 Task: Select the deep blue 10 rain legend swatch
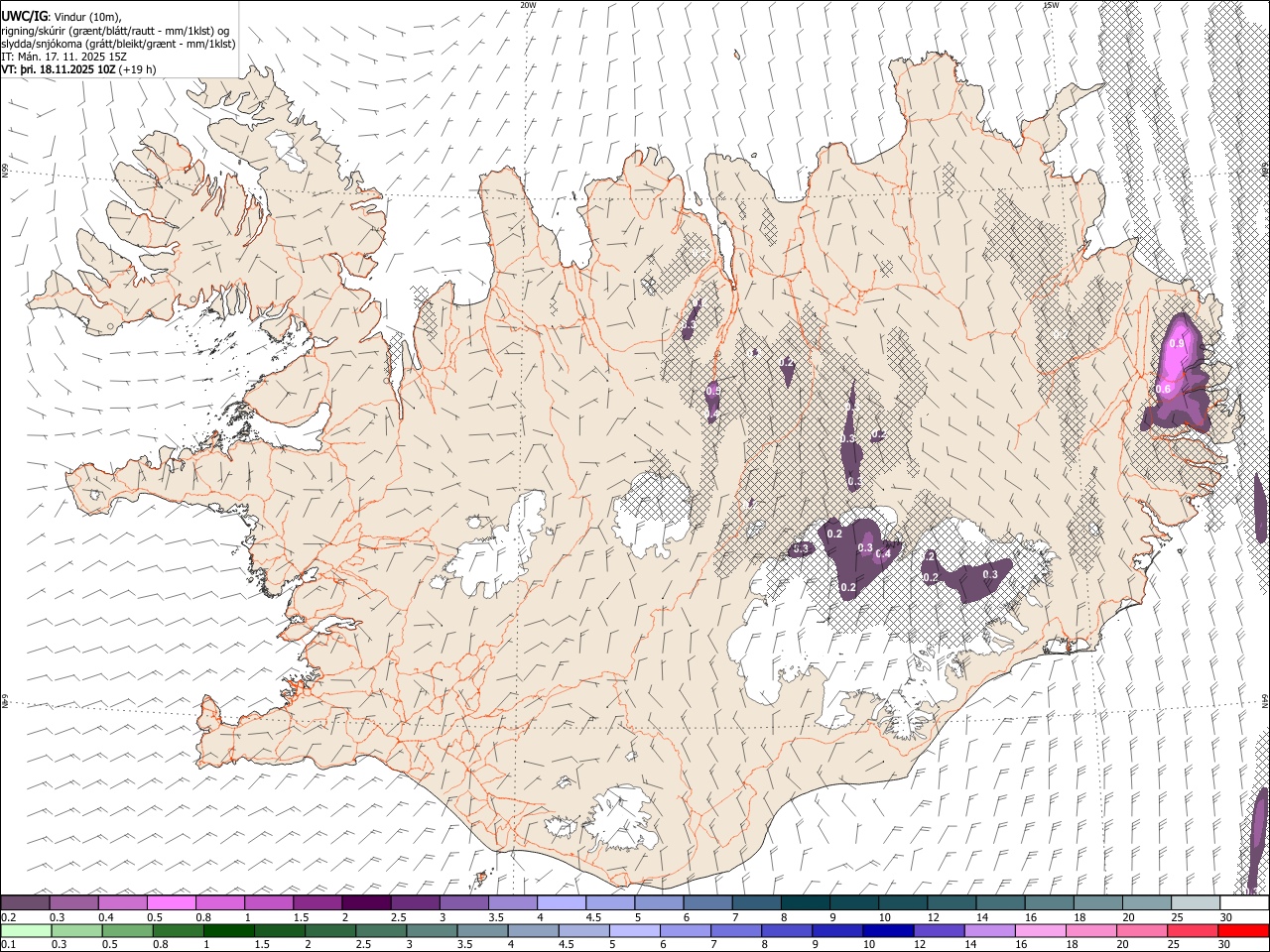(x=889, y=930)
